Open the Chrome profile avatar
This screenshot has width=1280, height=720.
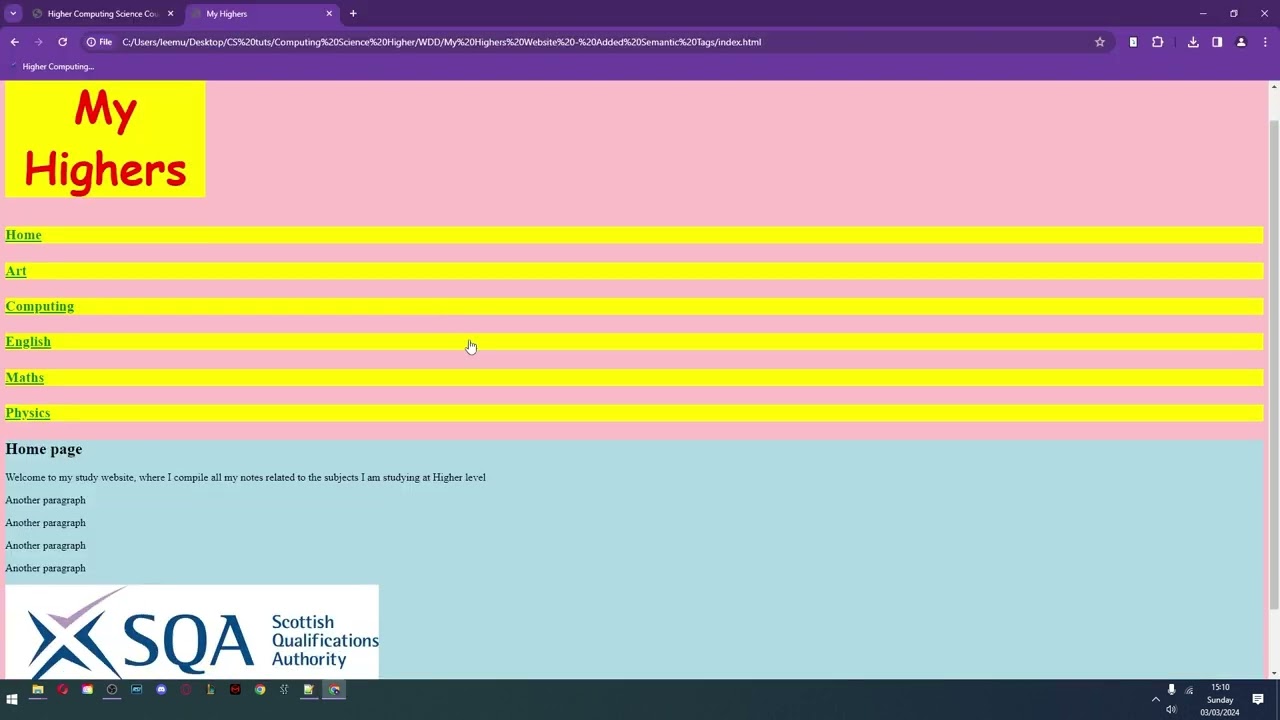1241,42
